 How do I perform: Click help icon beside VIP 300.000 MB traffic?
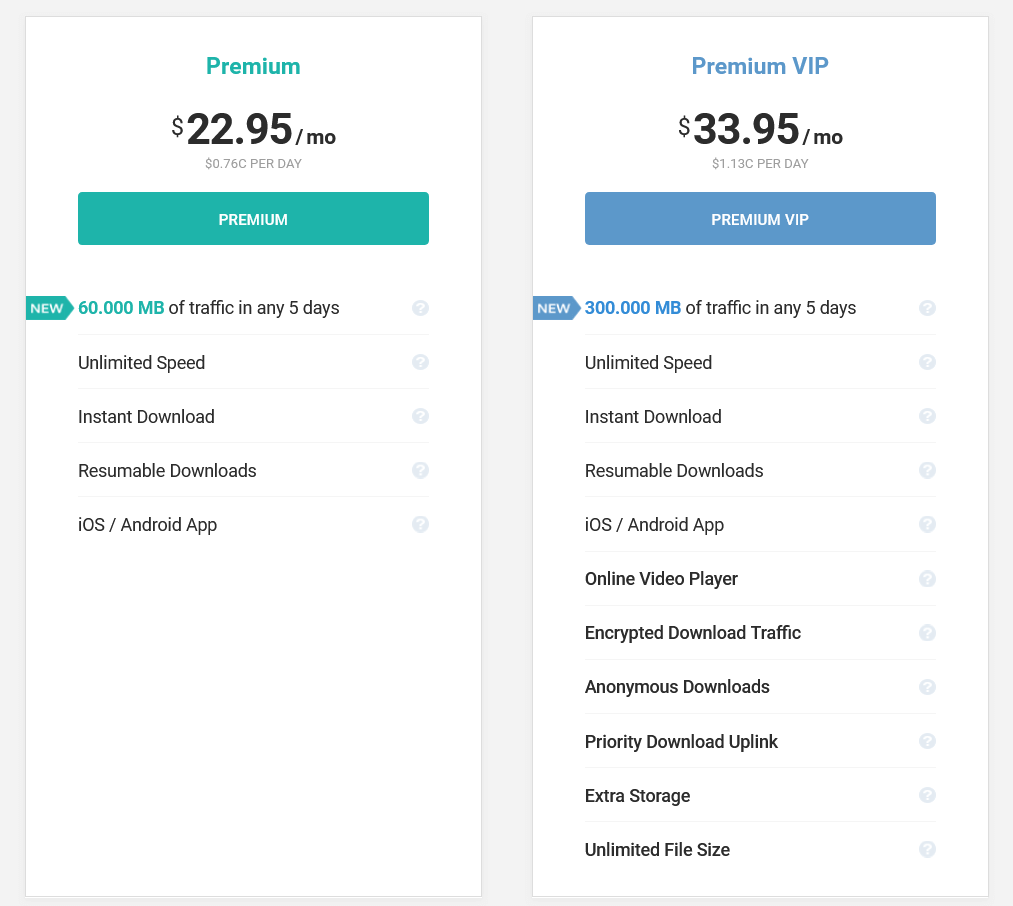(927, 308)
